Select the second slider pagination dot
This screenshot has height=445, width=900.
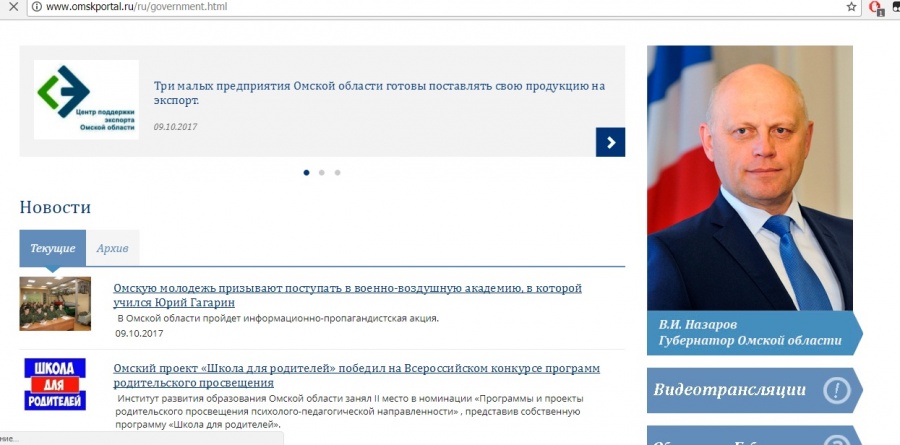321,172
